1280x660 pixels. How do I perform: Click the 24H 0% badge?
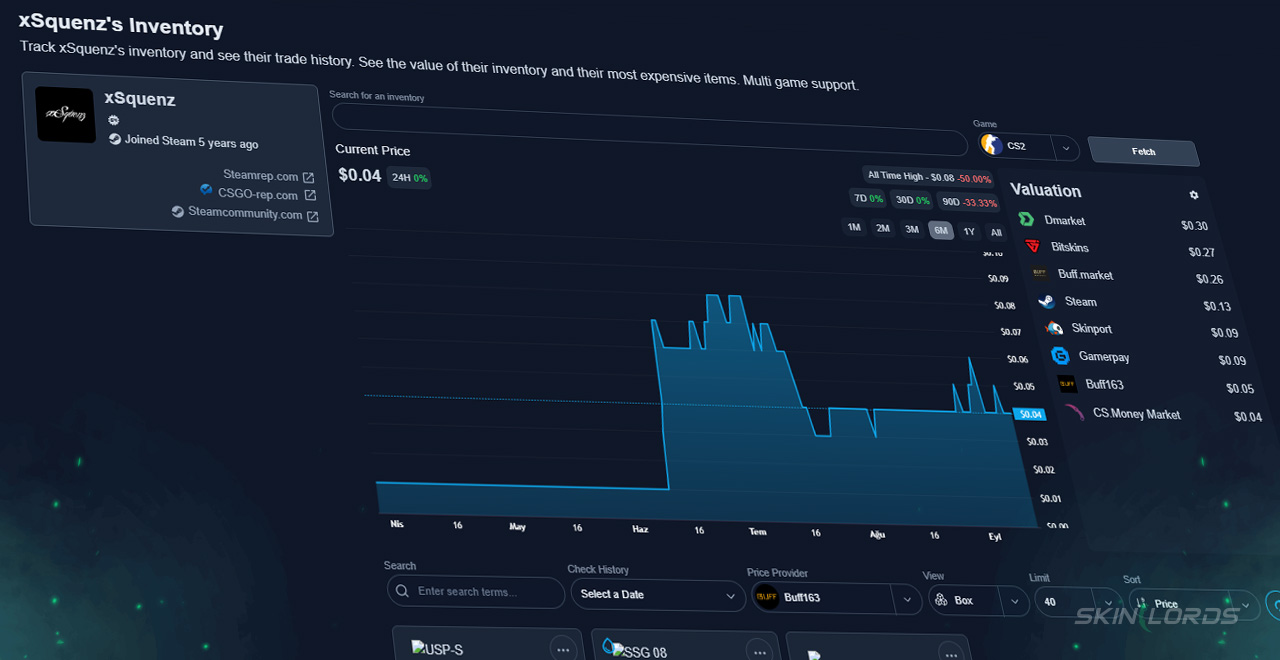(x=409, y=178)
